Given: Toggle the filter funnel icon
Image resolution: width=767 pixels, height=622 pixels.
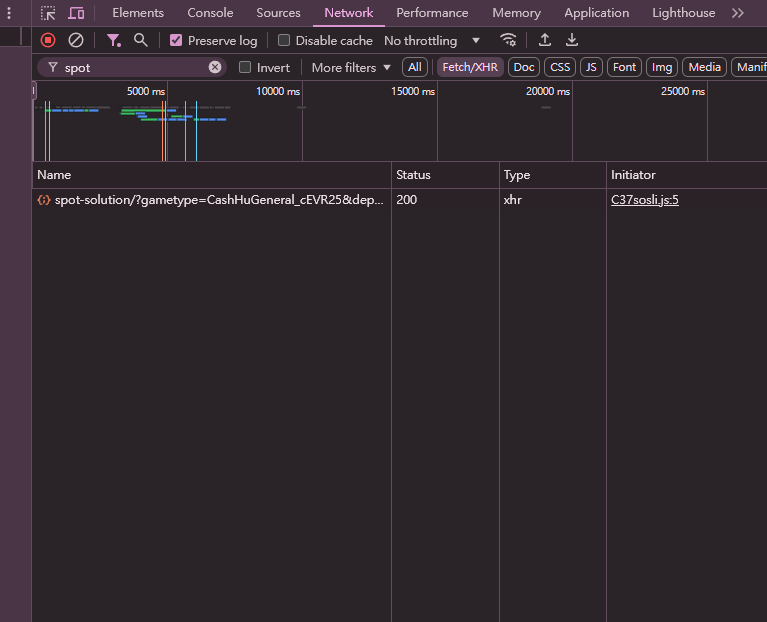Looking at the screenshot, I should click(113, 40).
